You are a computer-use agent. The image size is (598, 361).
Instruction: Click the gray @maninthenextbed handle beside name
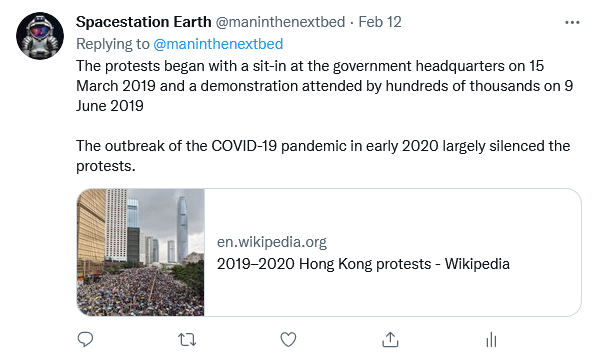click(x=280, y=22)
